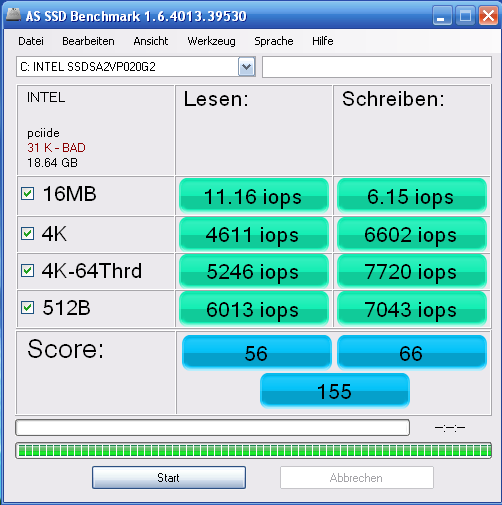Toggle the 4K-64Thrd test checkbox
The image size is (502, 505).
pos(27,271)
